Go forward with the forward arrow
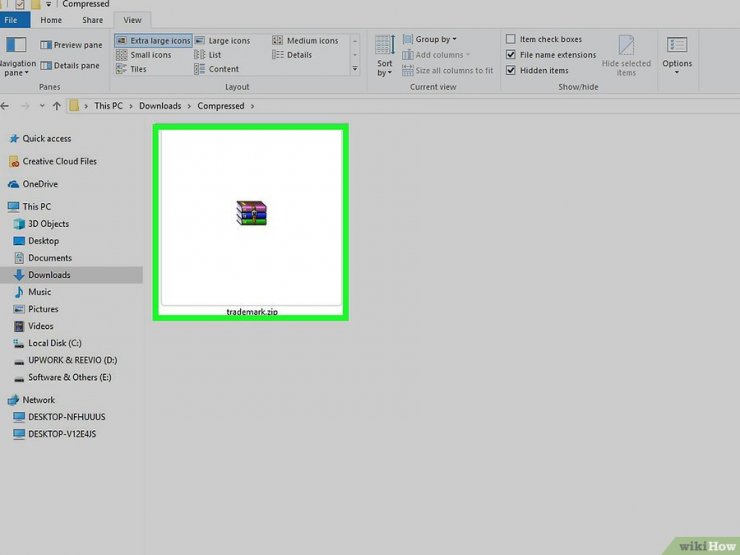 [25, 106]
